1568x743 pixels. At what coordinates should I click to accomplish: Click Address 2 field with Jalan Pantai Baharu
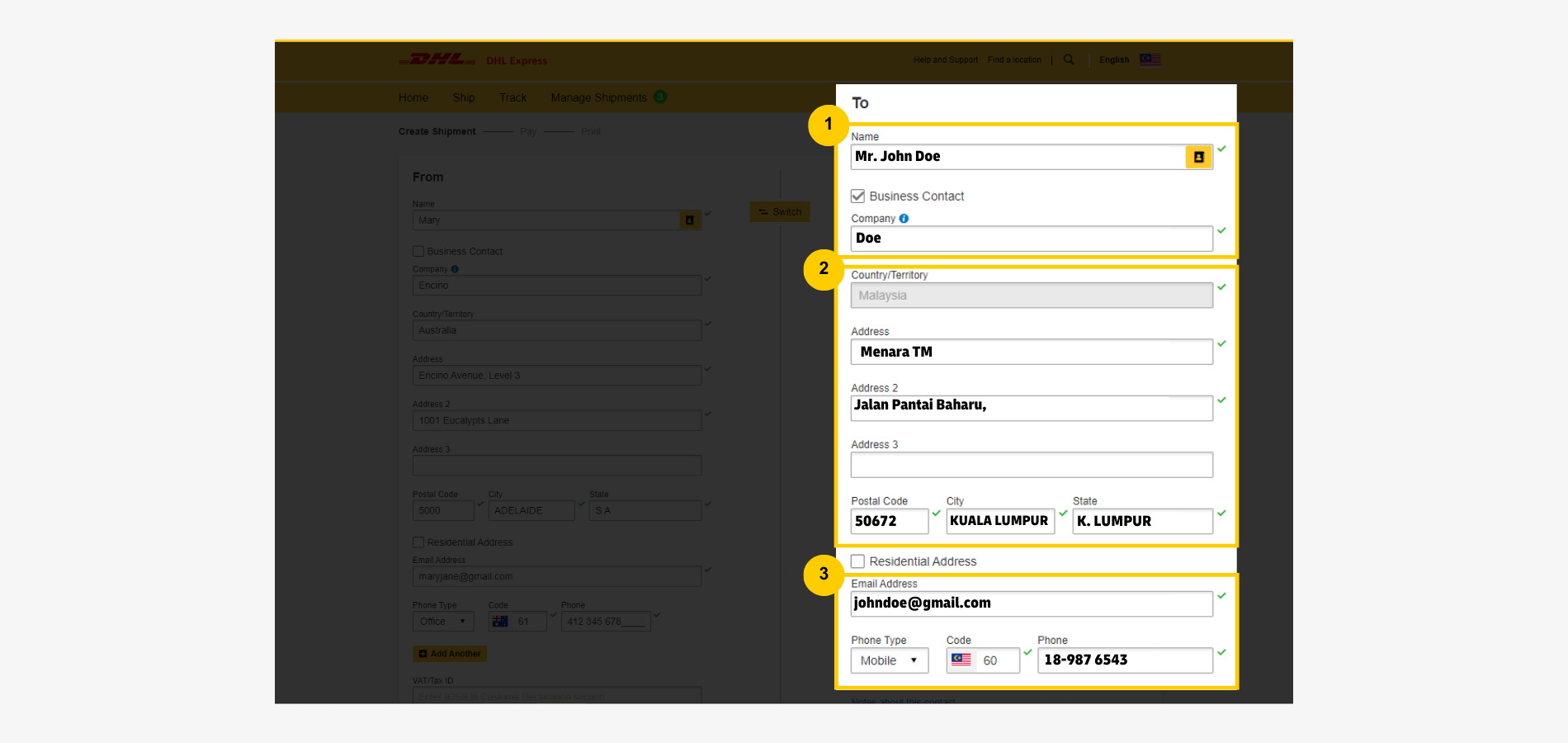pyautogui.click(x=1032, y=408)
